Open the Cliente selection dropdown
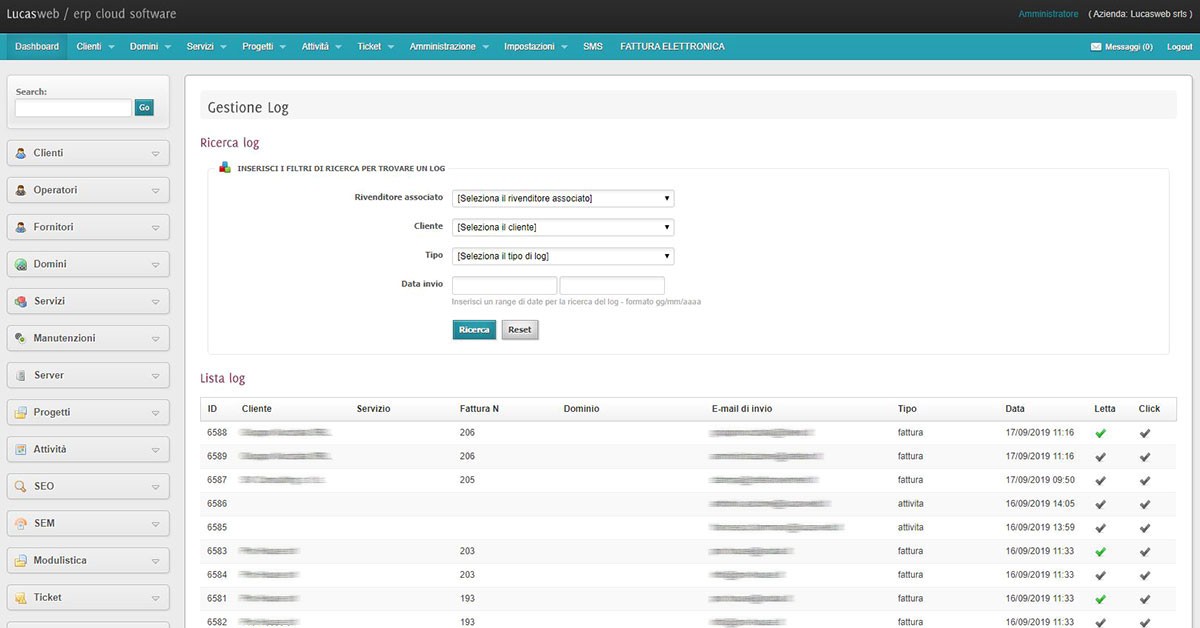 pos(563,227)
